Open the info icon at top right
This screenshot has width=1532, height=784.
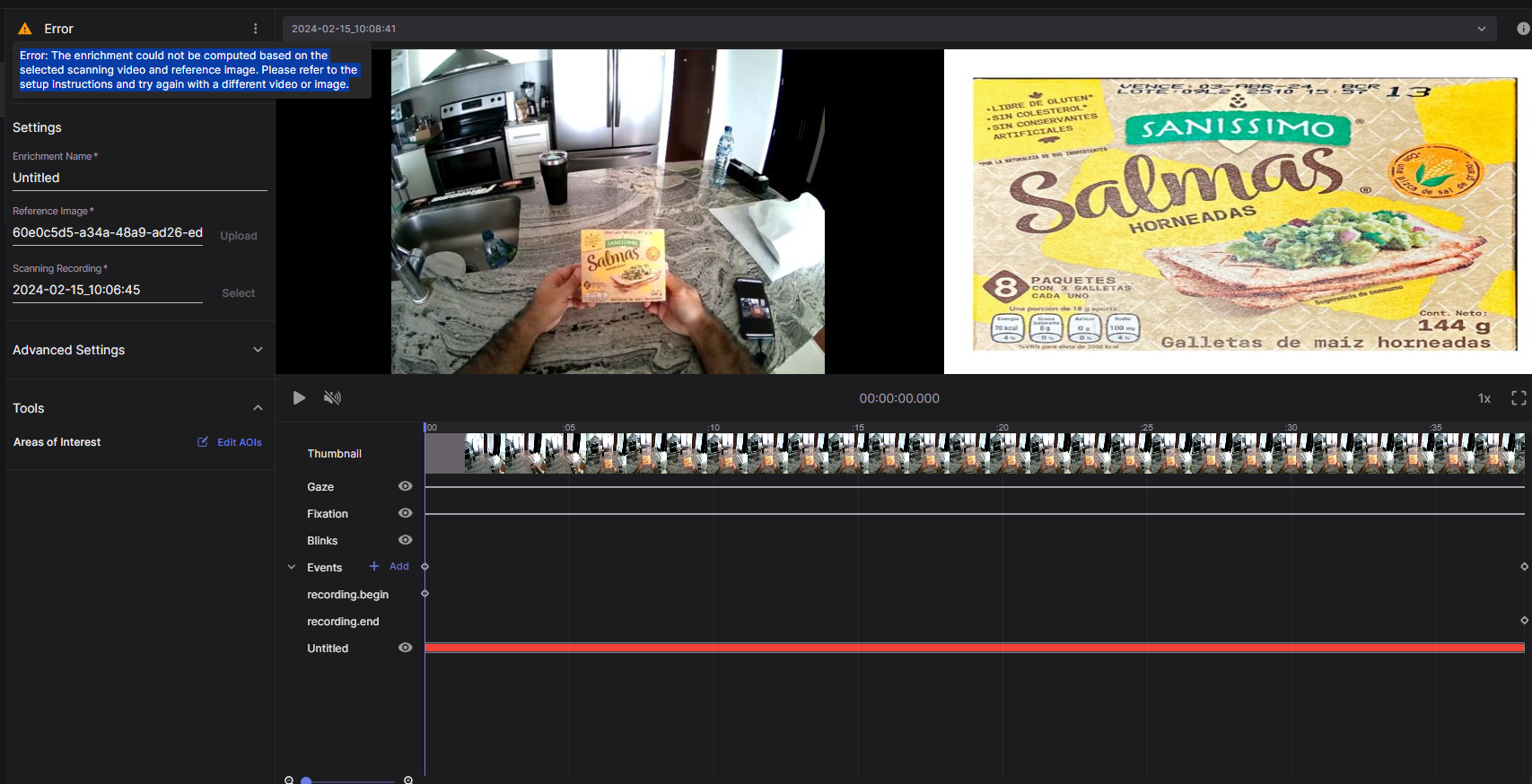pos(1523,29)
